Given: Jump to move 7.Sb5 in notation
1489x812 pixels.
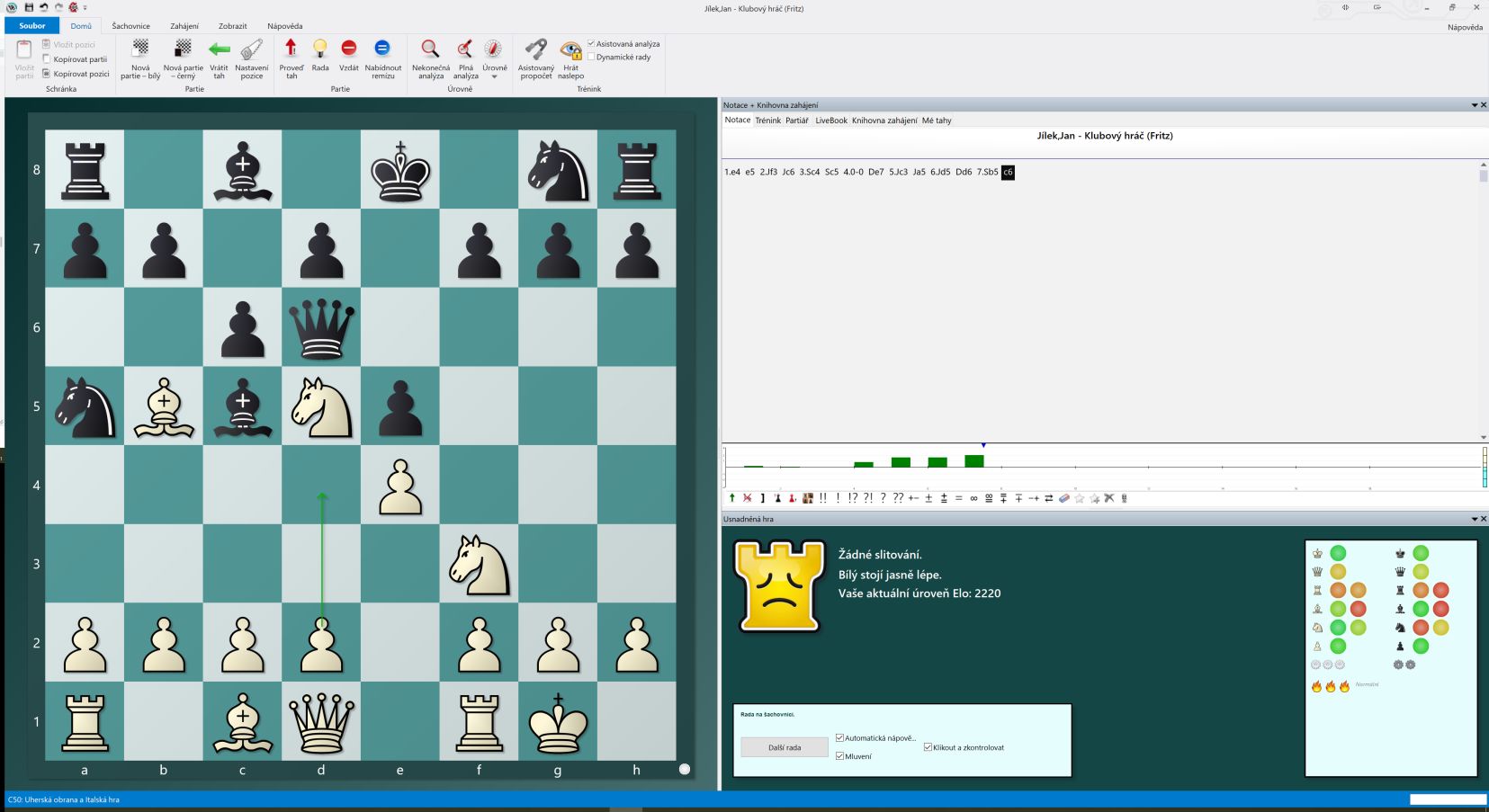Looking at the screenshot, I should coord(987,172).
